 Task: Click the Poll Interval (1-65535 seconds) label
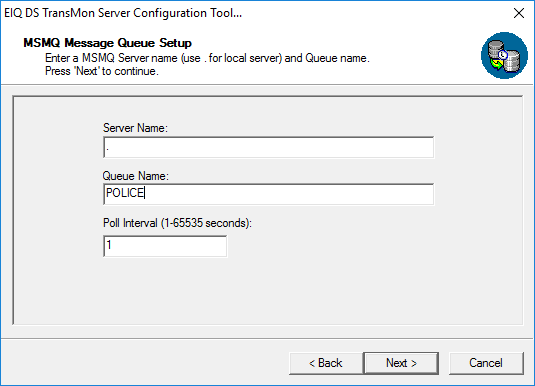tap(177, 223)
